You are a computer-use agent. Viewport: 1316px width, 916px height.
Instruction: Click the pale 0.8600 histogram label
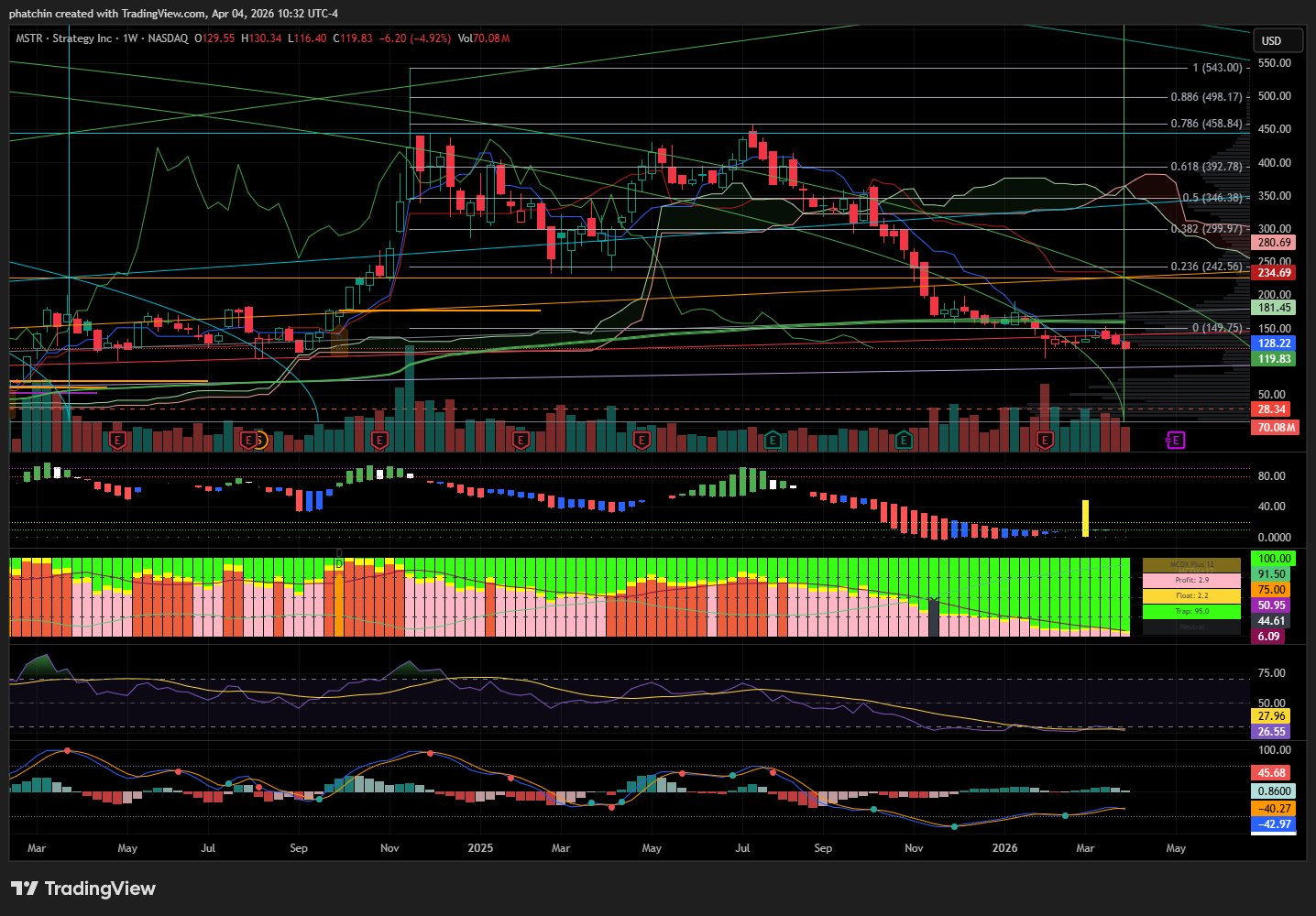(1274, 791)
